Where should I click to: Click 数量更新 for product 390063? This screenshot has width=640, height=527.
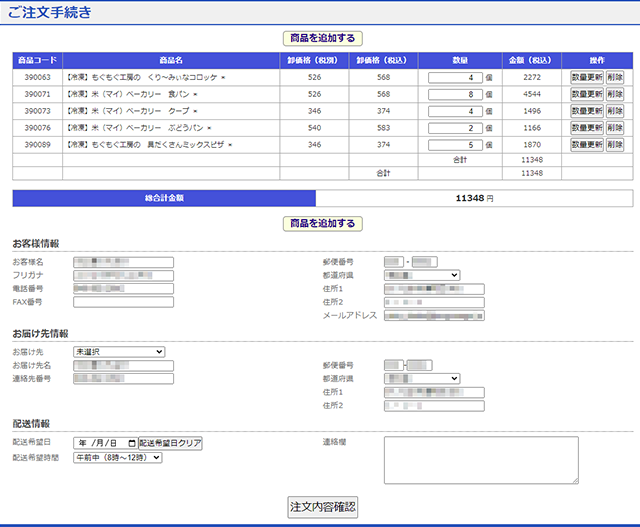(x=586, y=77)
